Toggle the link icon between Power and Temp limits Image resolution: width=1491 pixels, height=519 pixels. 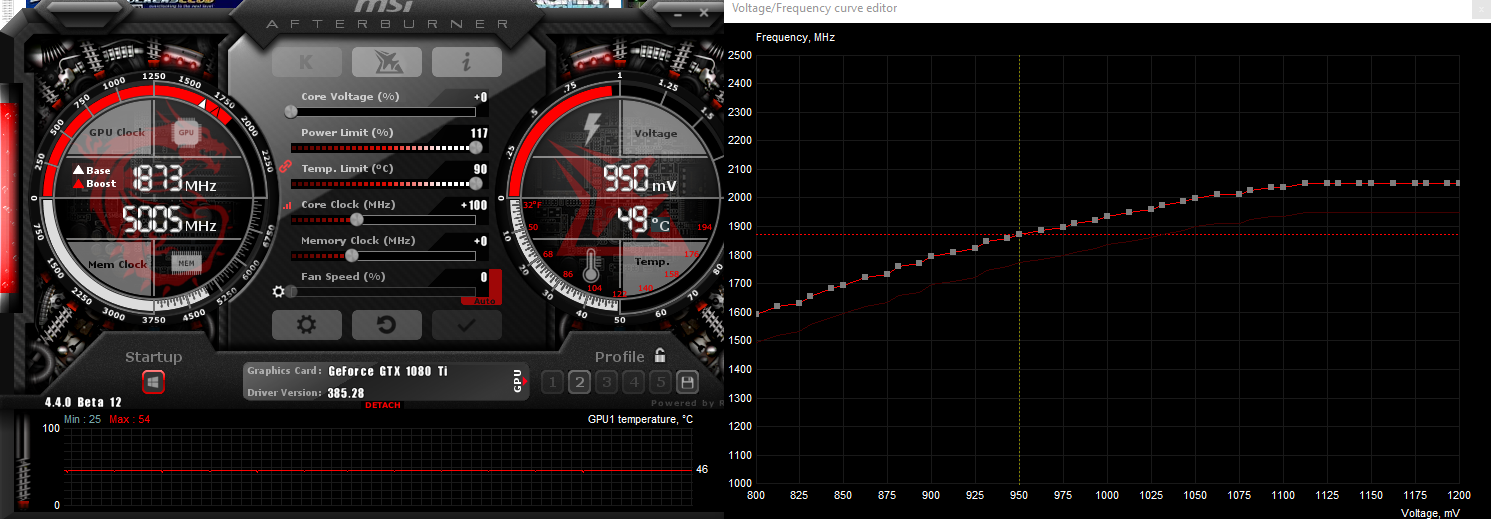pyautogui.click(x=285, y=165)
